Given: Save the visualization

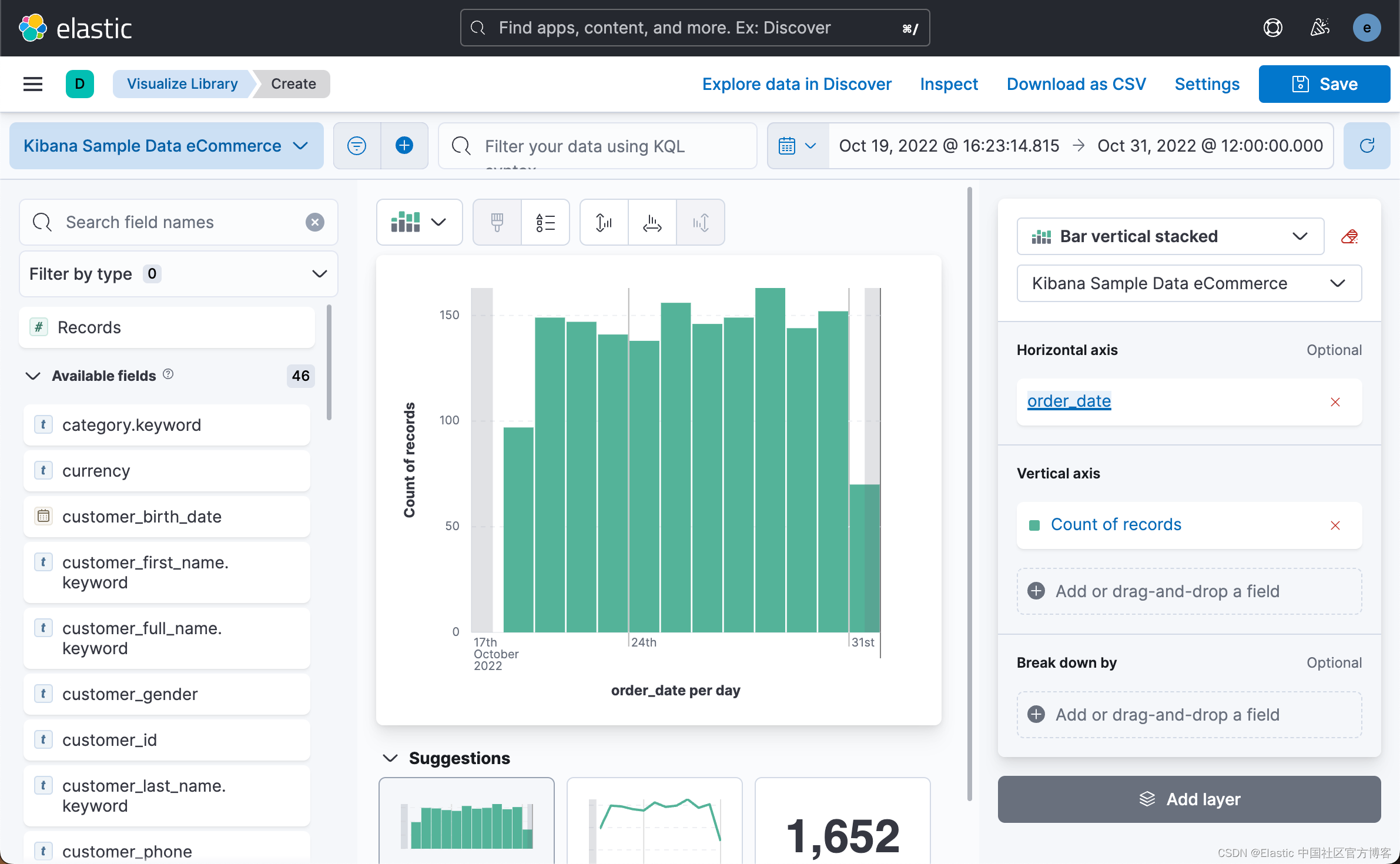Looking at the screenshot, I should click(1324, 83).
